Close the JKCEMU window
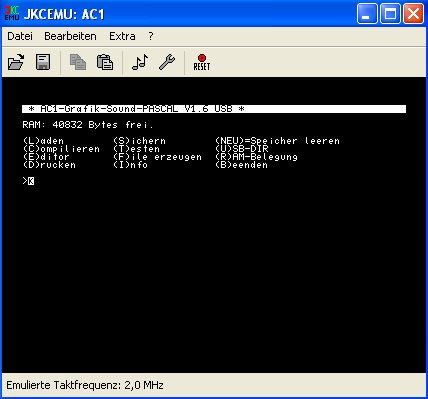 tap(413, 14)
